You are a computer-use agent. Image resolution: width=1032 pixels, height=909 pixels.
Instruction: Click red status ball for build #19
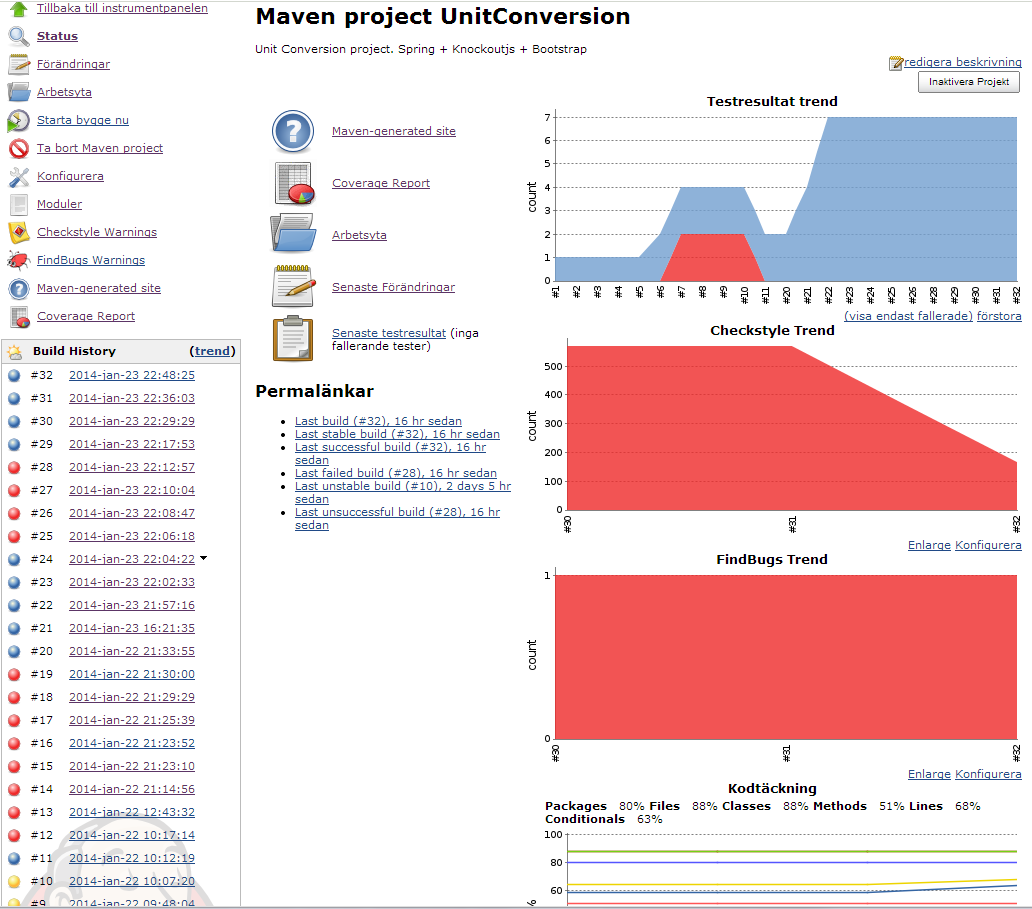[14, 674]
